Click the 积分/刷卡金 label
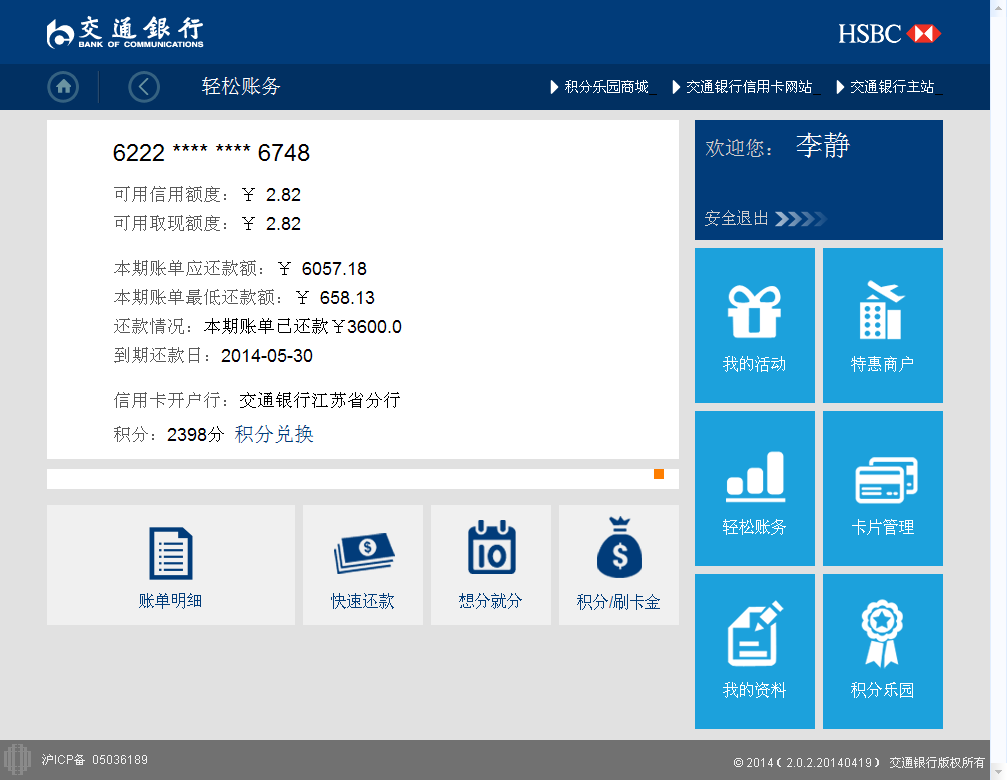 (618, 602)
